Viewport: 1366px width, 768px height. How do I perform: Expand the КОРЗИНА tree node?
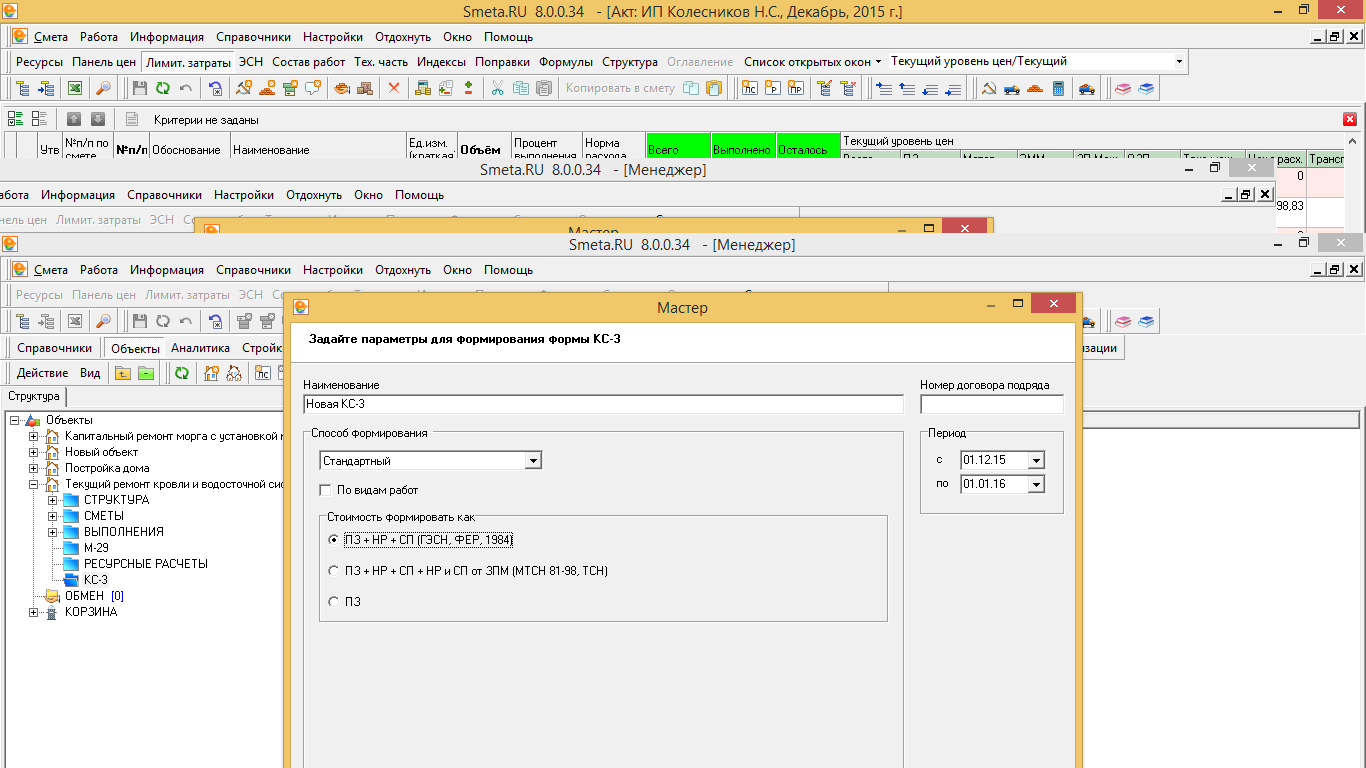pos(33,612)
